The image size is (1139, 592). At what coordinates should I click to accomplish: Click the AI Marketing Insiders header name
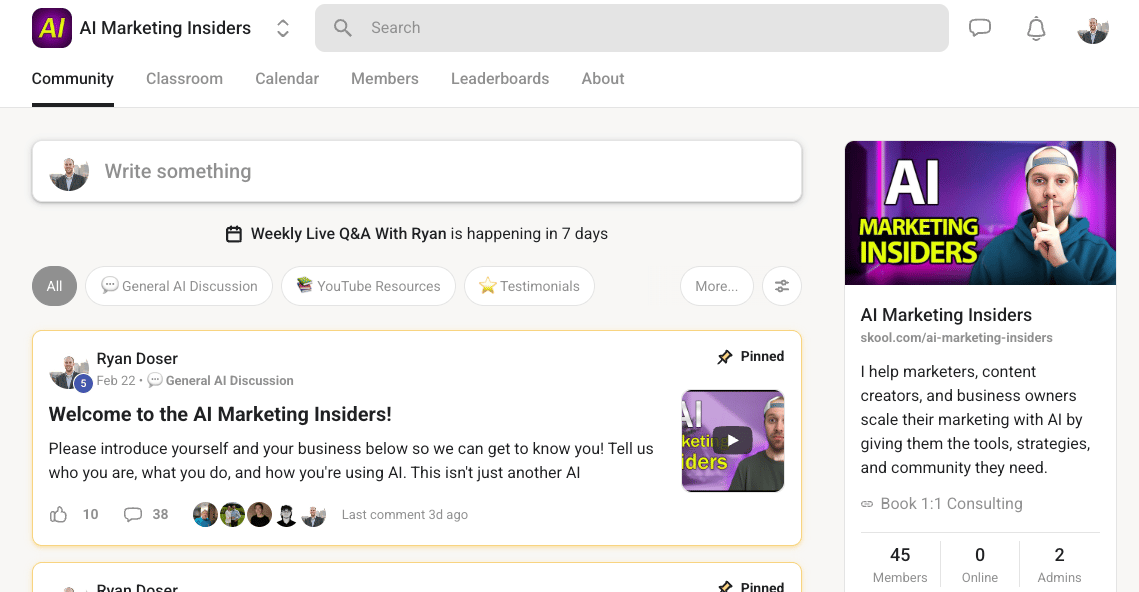point(165,28)
